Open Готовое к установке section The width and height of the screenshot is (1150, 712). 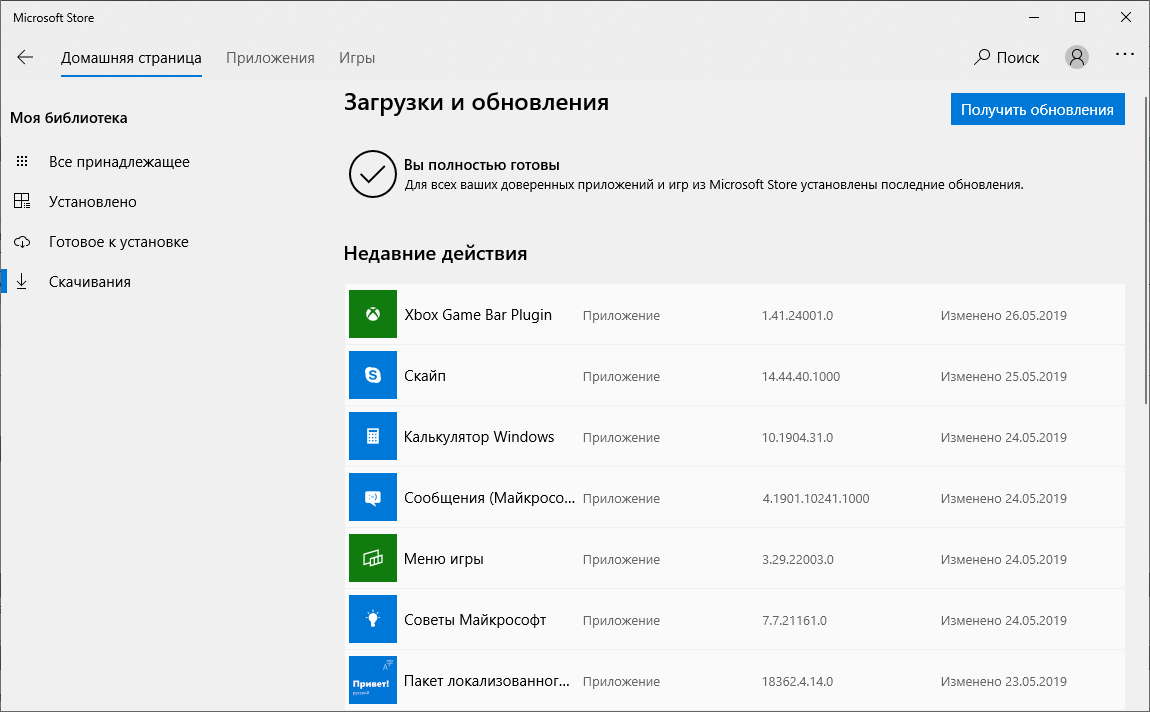click(x=119, y=242)
